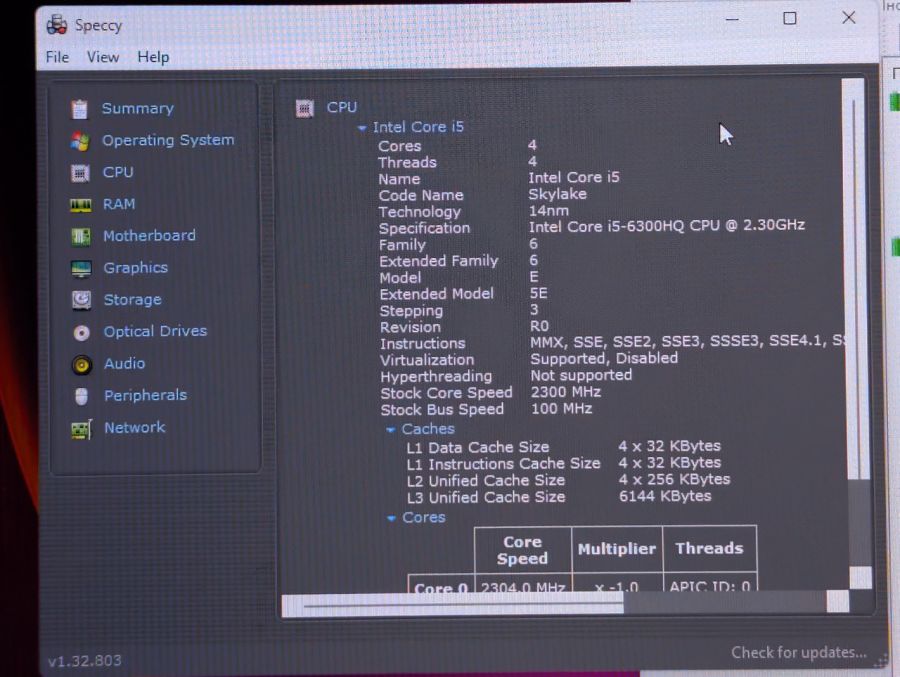Image resolution: width=900 pixels, height=677 pixels.
Task: Click the 2300 MHz stock core speed value
Action: (565, 392)
